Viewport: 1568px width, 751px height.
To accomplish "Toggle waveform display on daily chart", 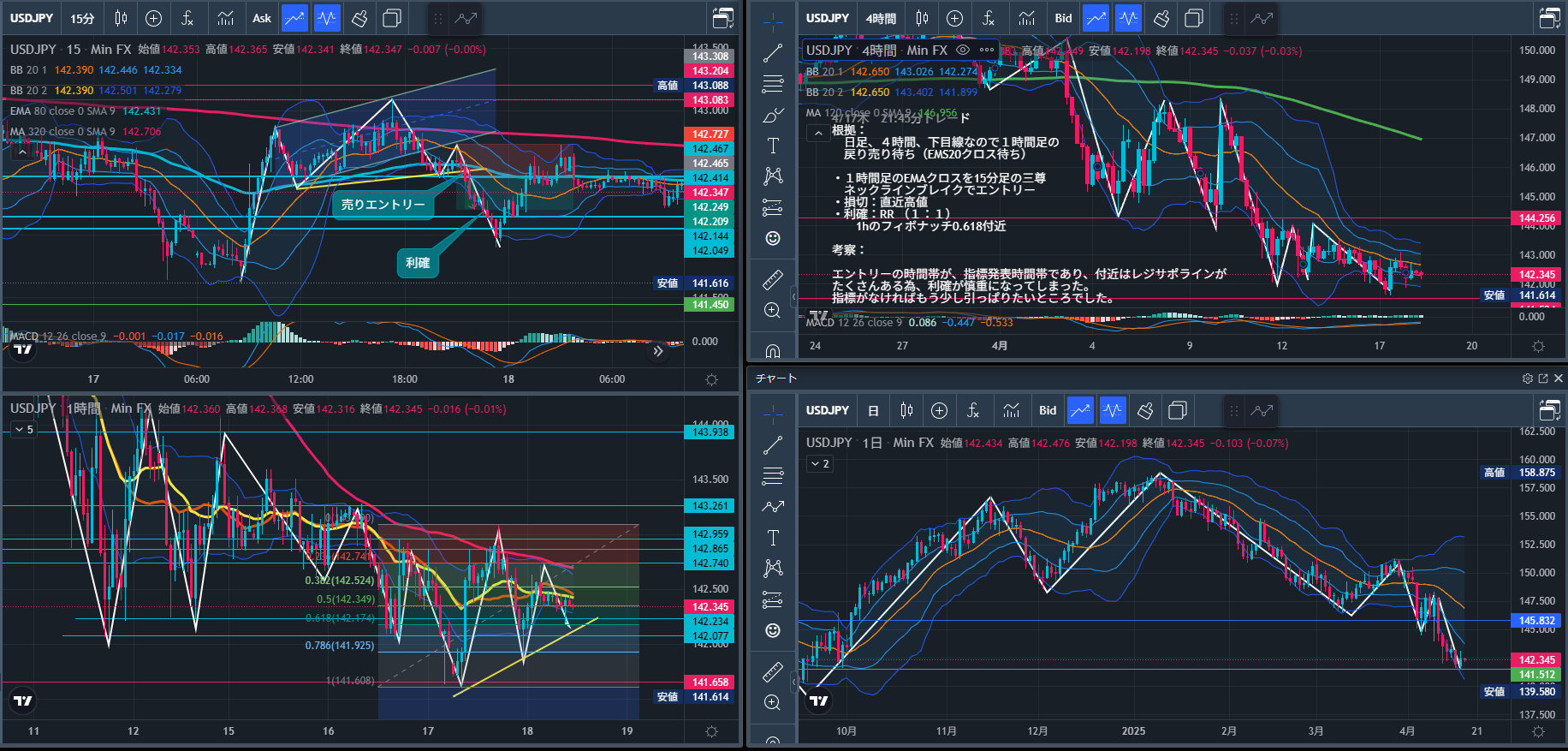I will tap(1112, 410).
